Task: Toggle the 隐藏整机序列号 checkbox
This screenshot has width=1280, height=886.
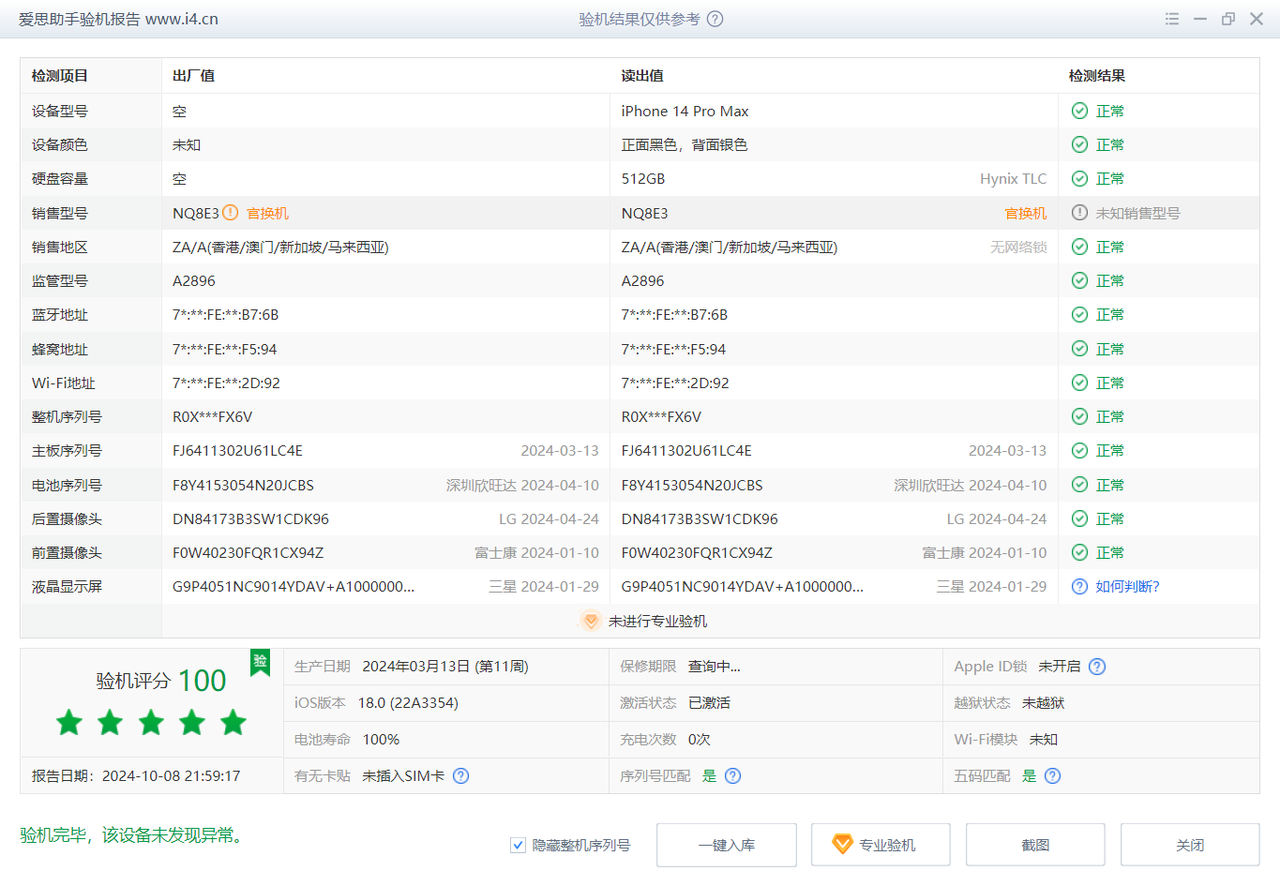Action: click(518, 845)
